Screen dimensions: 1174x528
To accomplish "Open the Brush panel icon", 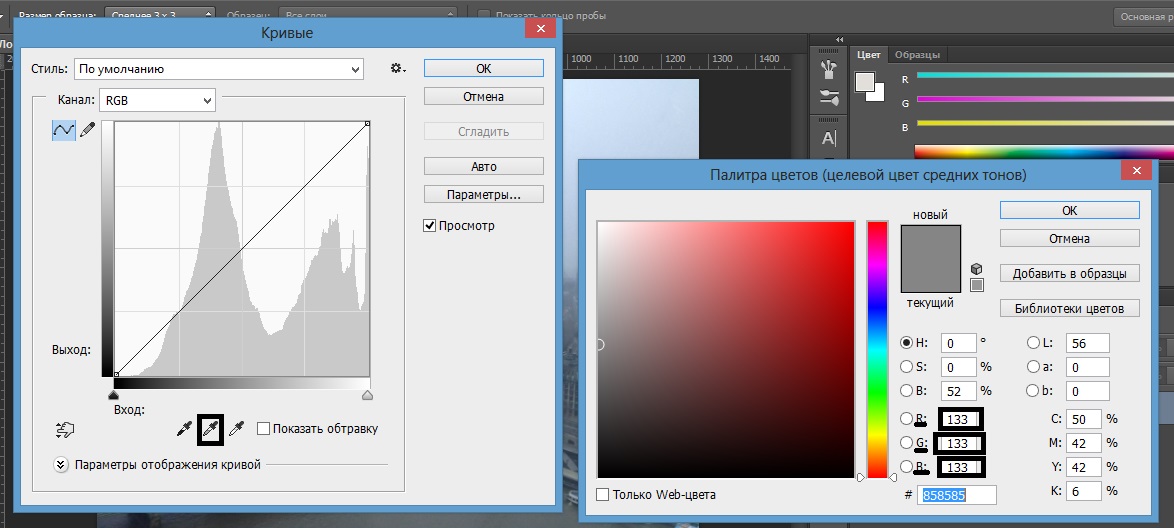I will [829, 97].
